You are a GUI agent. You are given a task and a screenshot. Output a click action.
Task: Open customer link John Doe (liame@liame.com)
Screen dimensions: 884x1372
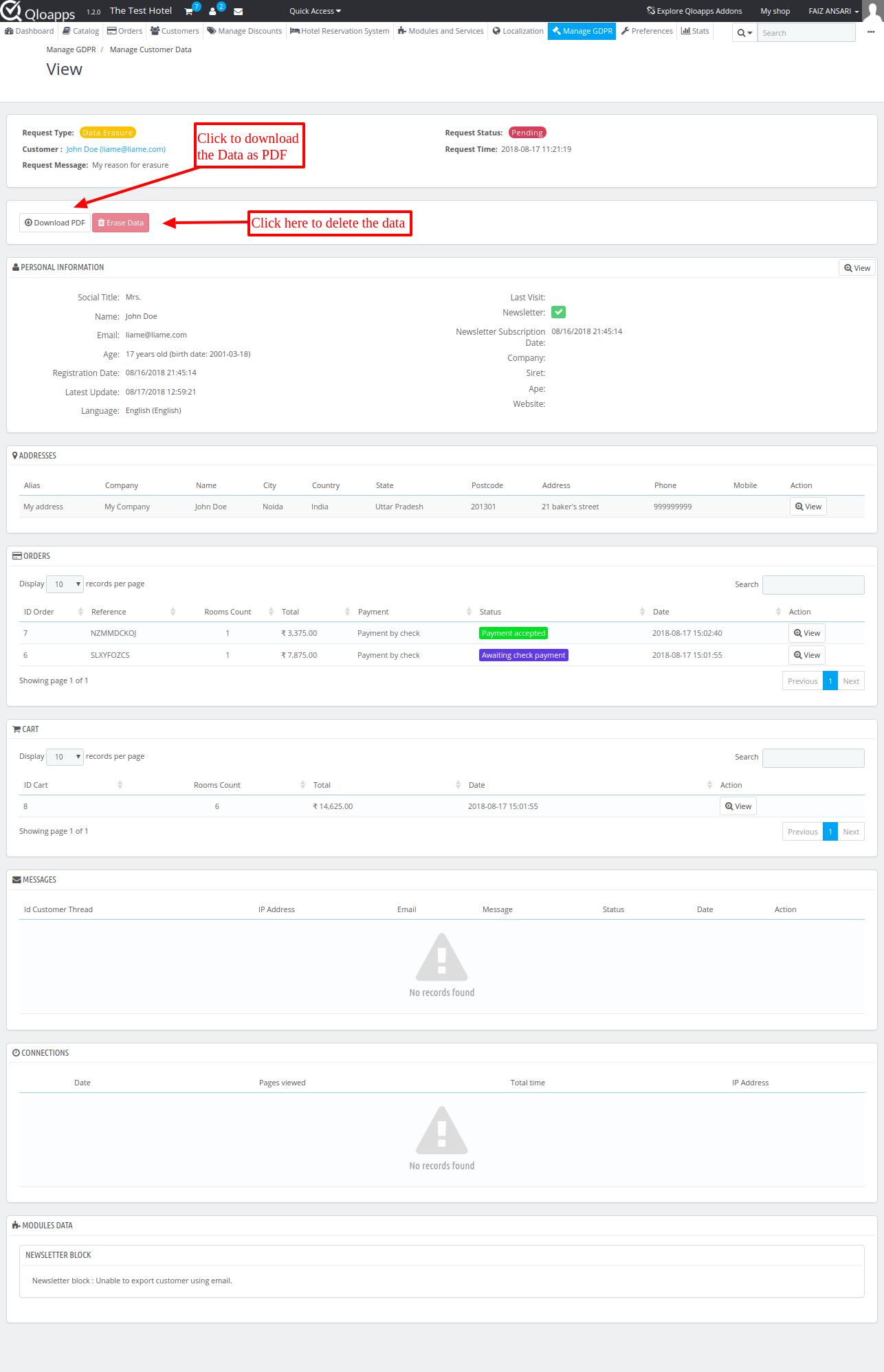(115, 149)
